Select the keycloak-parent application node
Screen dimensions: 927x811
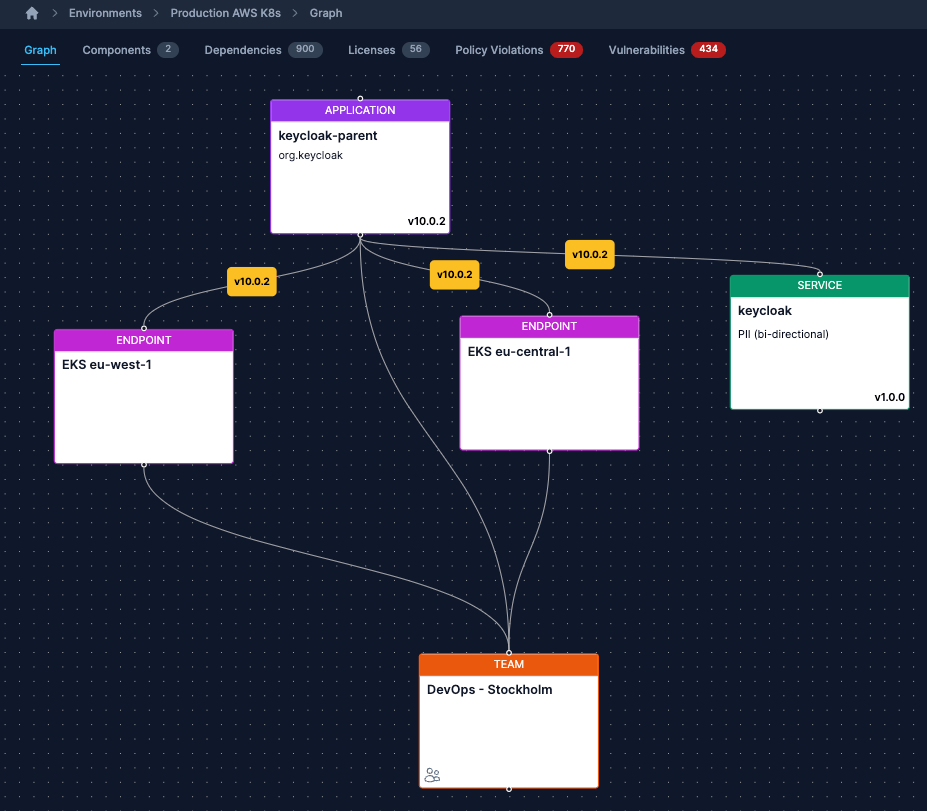[x=360, y=167]
